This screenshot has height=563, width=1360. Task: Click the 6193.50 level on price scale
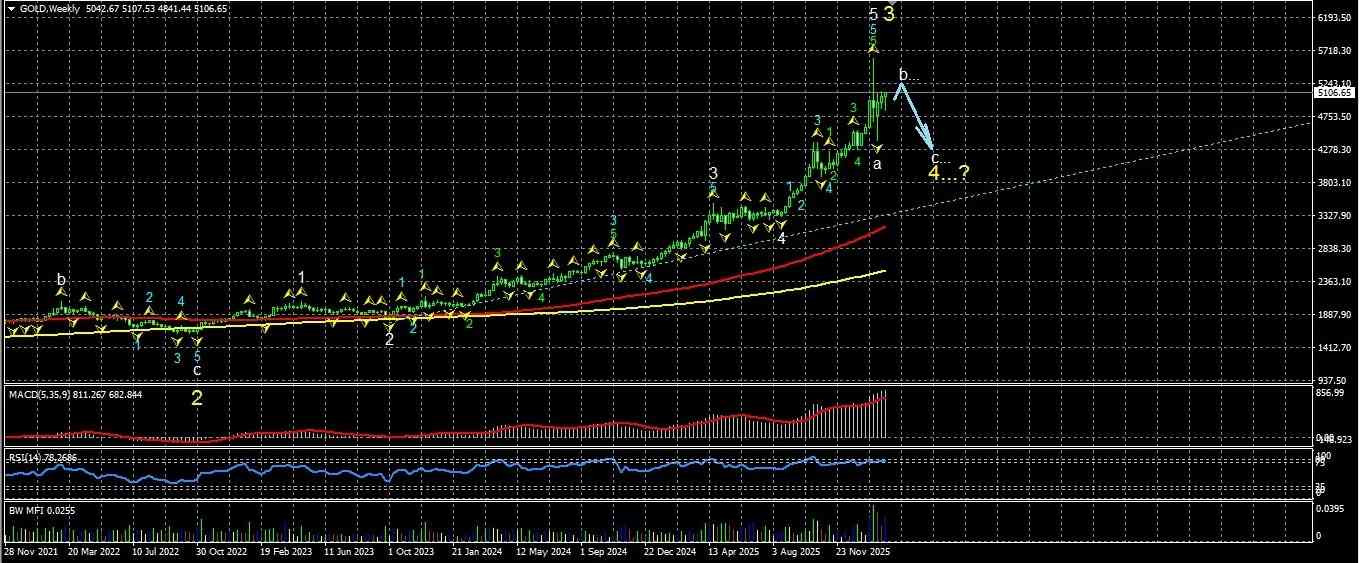(x=1337, y=18)
